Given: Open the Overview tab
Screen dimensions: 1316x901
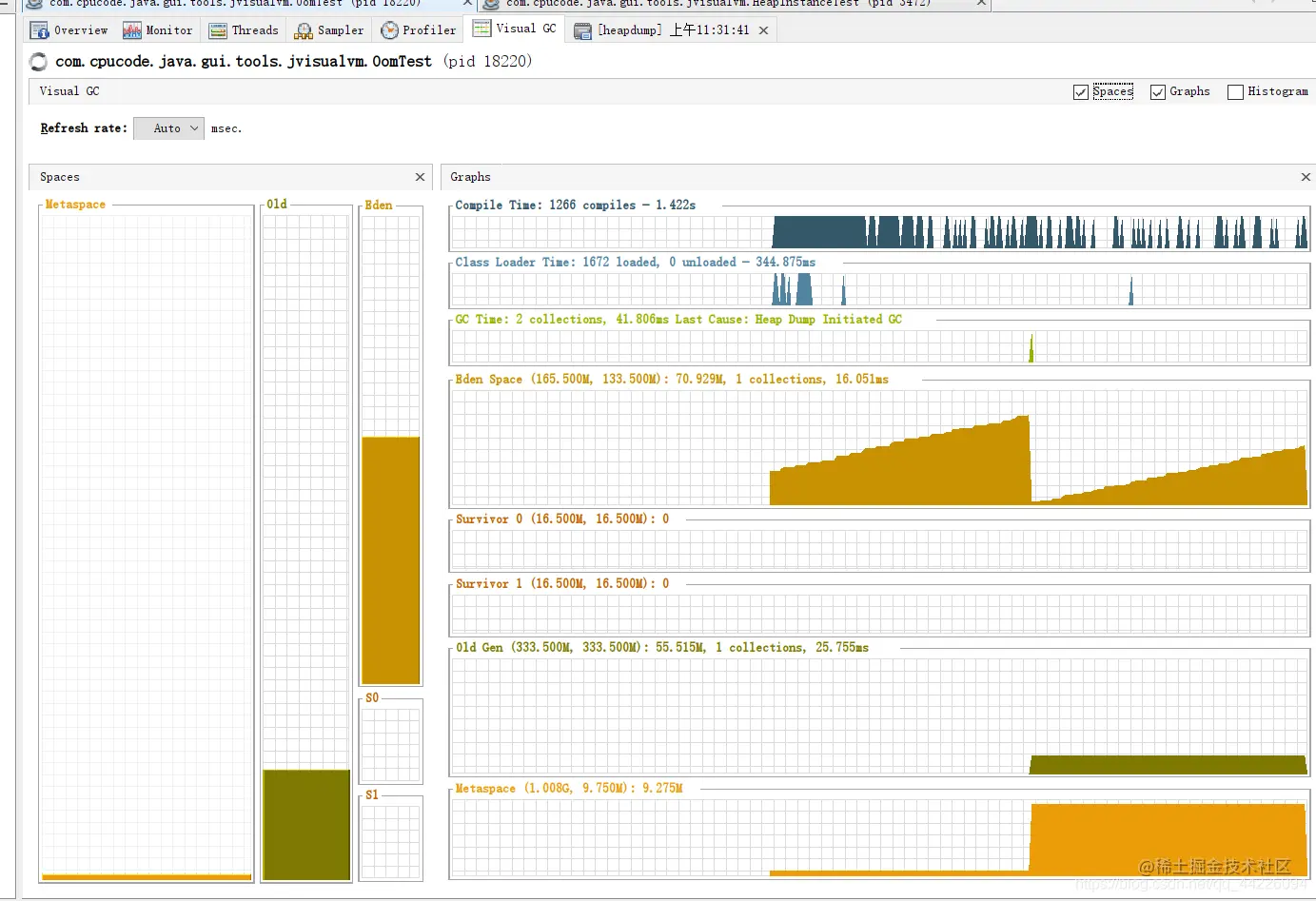Looking at the screenshot, I should click(x=69, y=30).
